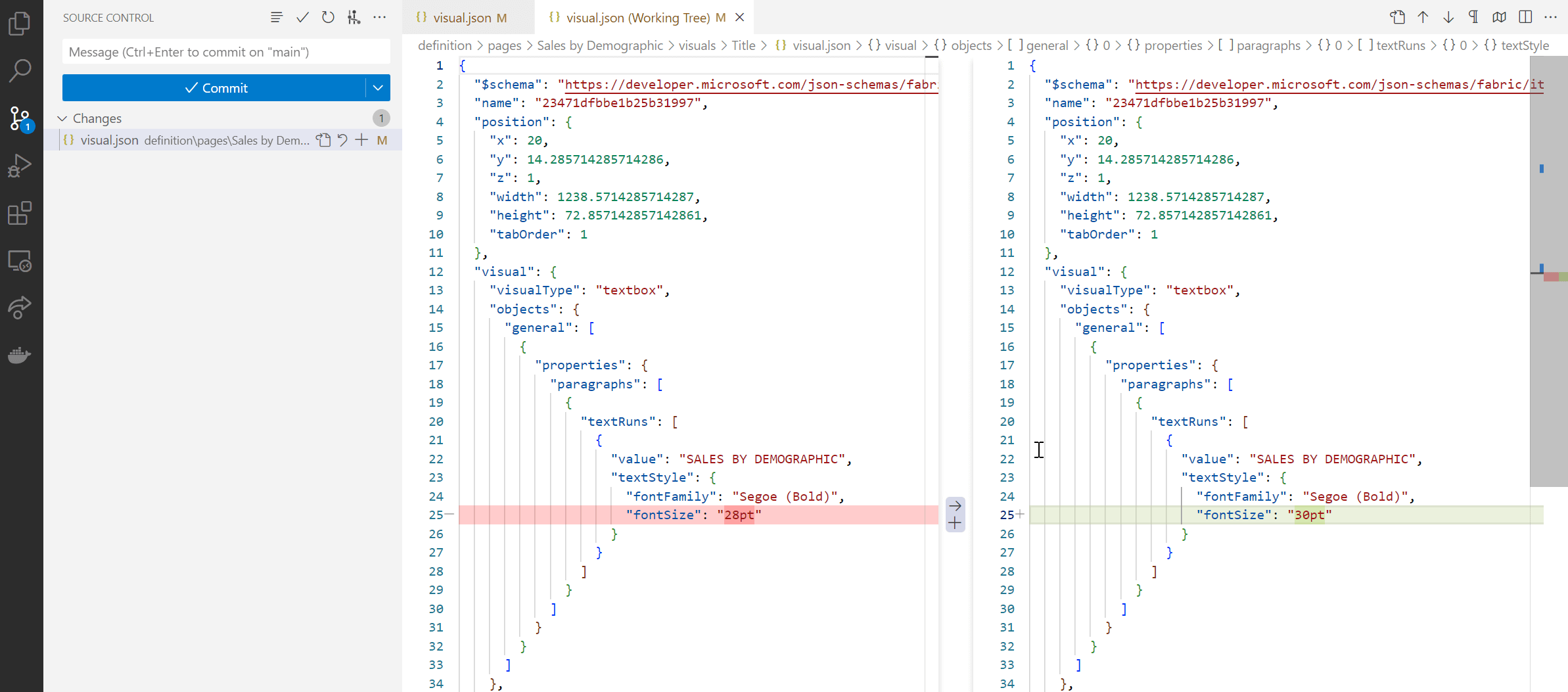Go to next change arrow
Image resolution: width=1568 pixels, height=692 pixels.
[x=1448, y=18]
